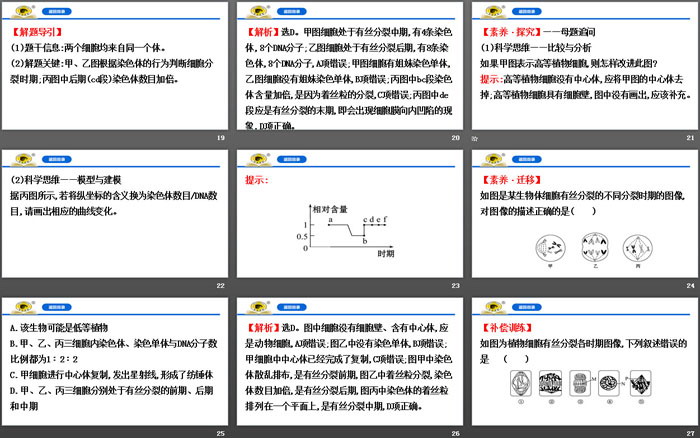The image size is (700, 438).
Task: Click slide number 20 label
Action: (x=455, y=138)
